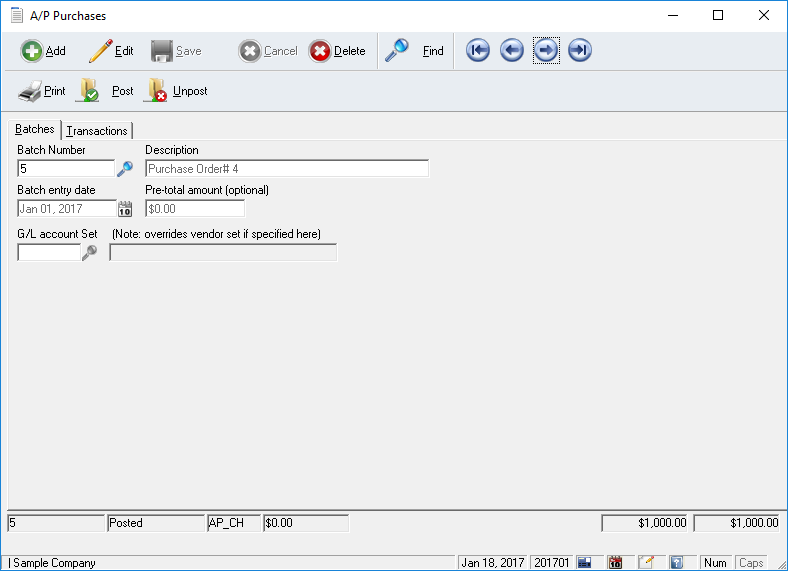
Task: Click the Edit pencil button
Action: pyautogui.click(x=111, y=51)
